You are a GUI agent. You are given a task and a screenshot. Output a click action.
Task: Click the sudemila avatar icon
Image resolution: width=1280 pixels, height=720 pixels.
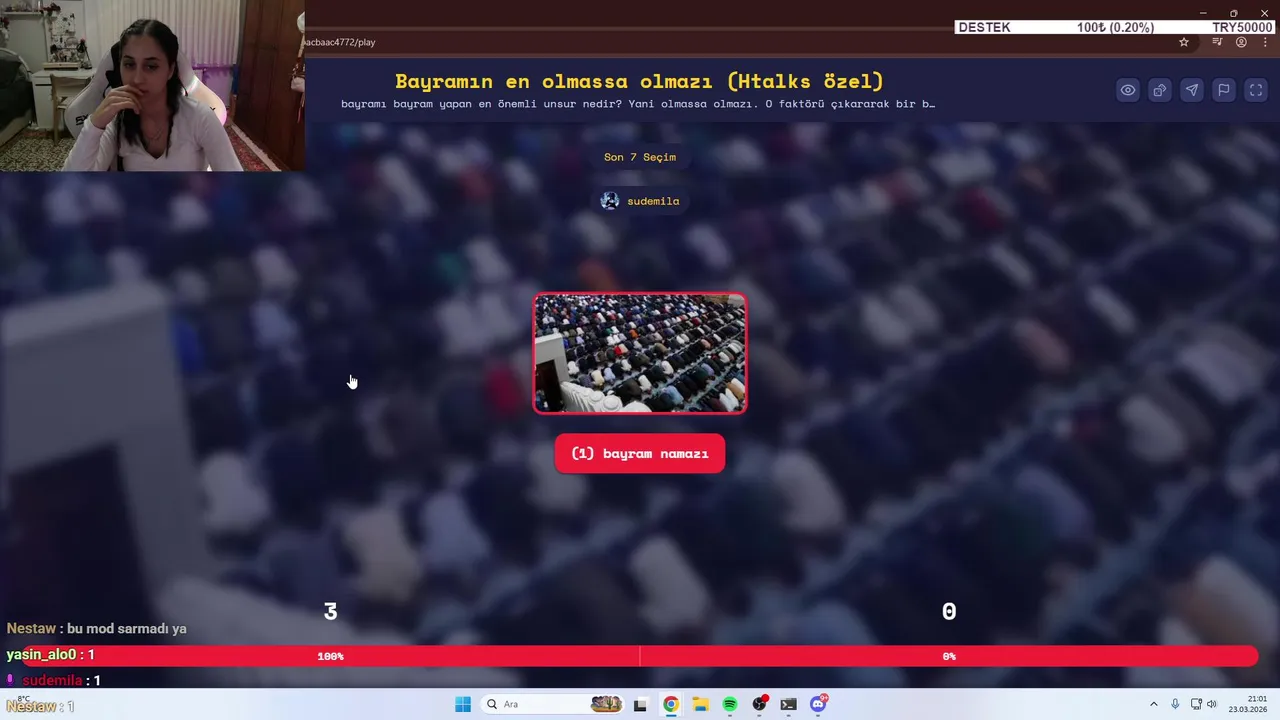click(609, 201)
